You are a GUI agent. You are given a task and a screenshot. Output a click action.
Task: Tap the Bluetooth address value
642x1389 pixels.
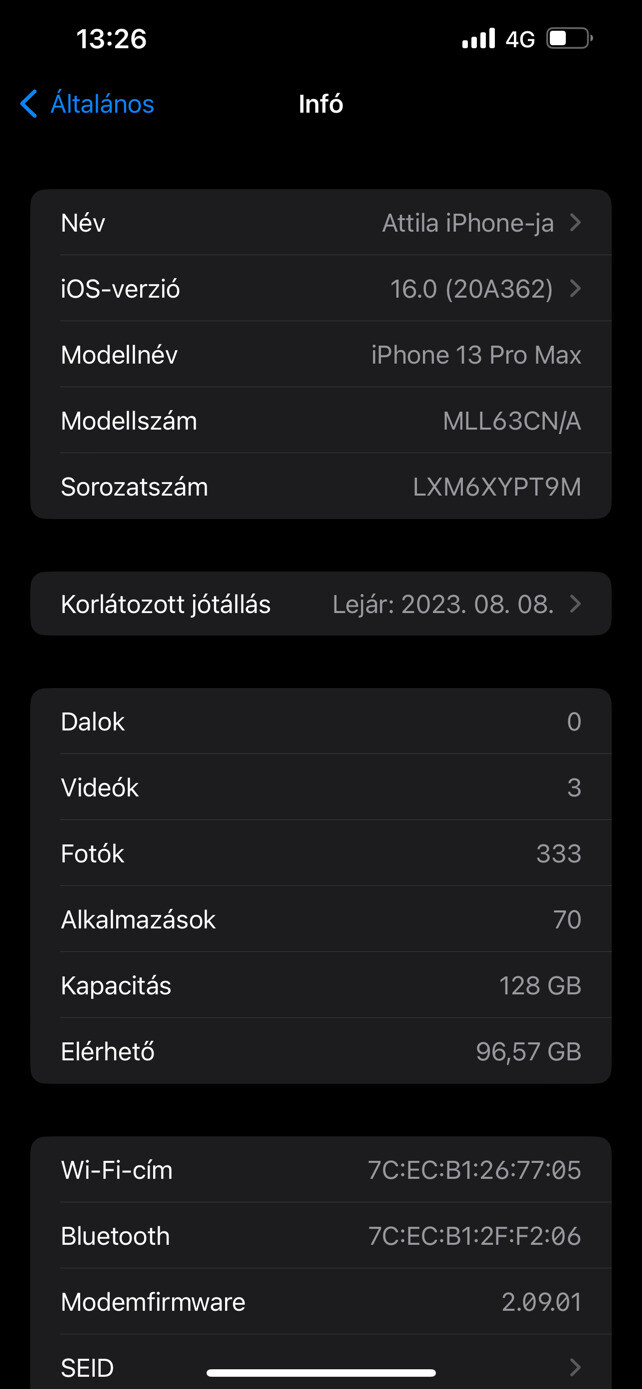pos(474,1236)
